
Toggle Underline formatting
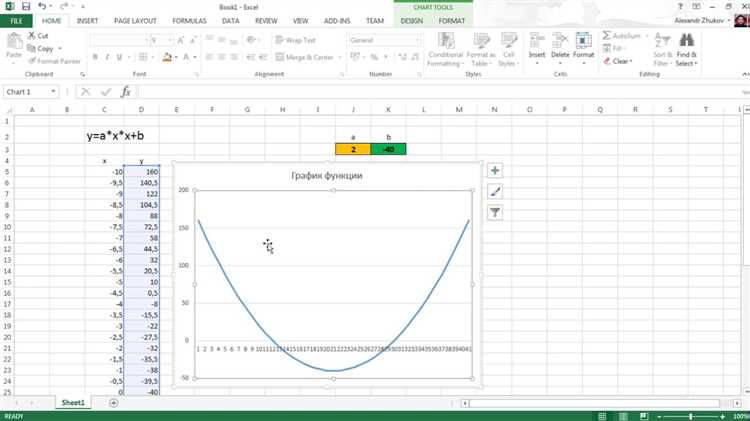pos(119,57)
